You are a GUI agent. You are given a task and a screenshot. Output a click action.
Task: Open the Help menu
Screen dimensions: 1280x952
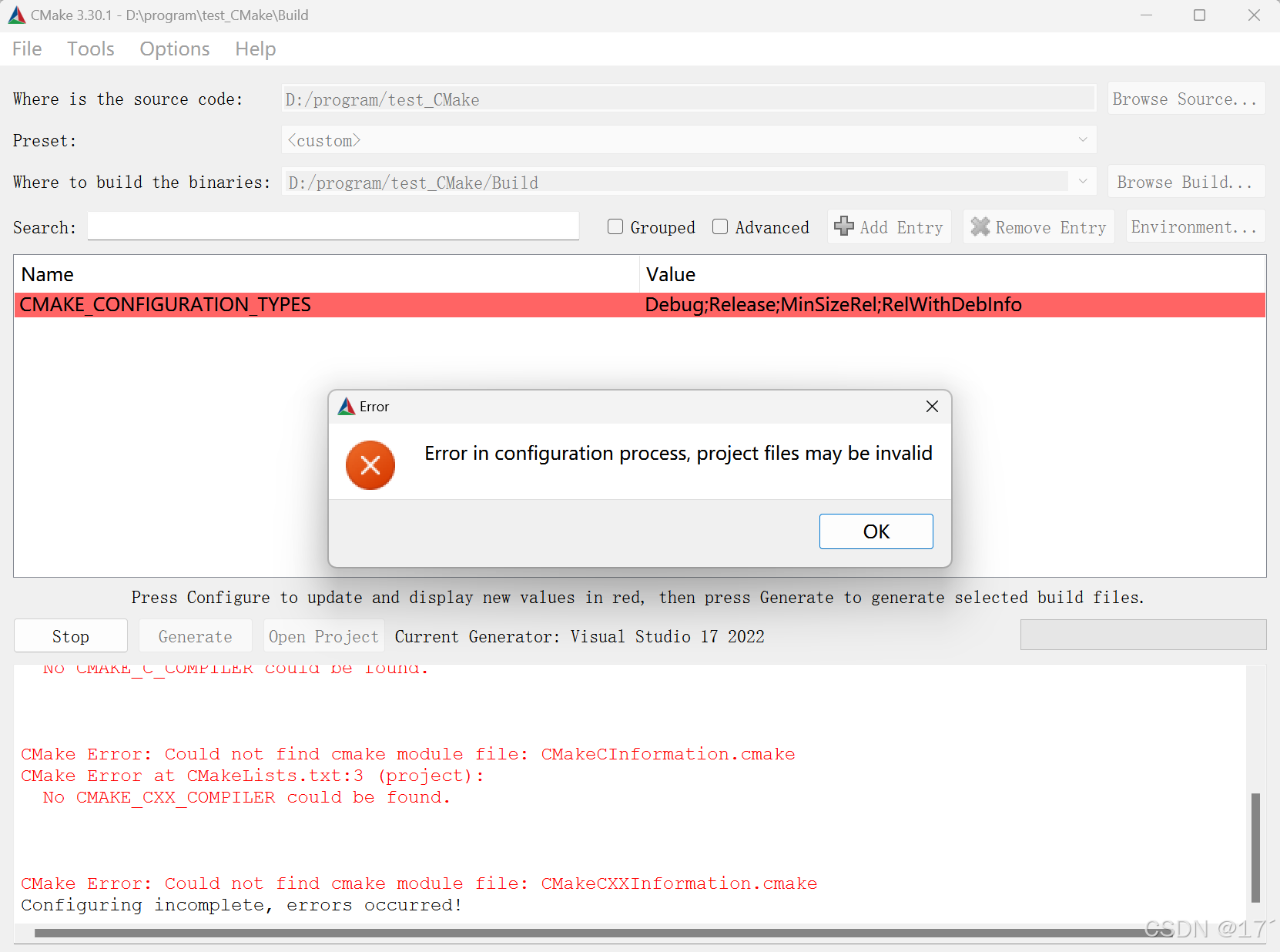point(256,49)
